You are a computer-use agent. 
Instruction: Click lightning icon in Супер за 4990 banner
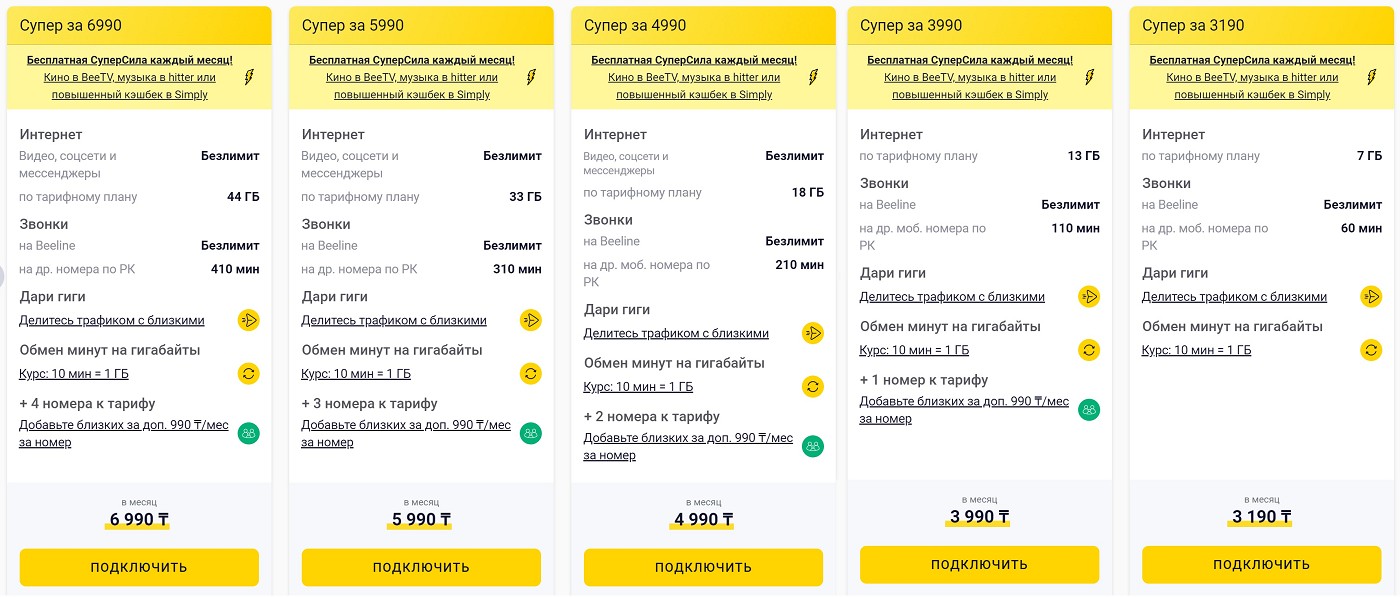pos(814,77)
